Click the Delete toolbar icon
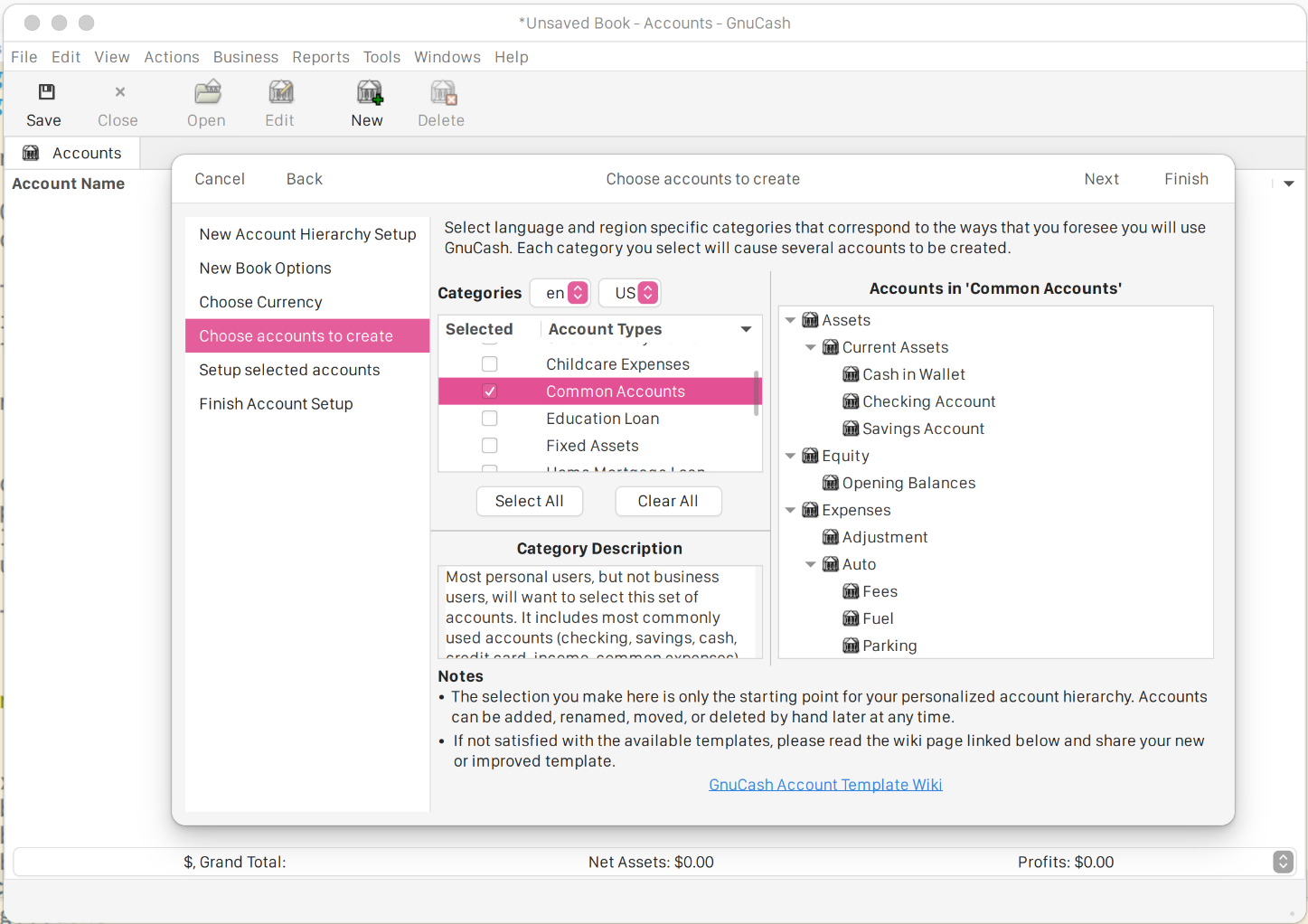This screenshot has width=1308, height=924. (x=441, y=93)
